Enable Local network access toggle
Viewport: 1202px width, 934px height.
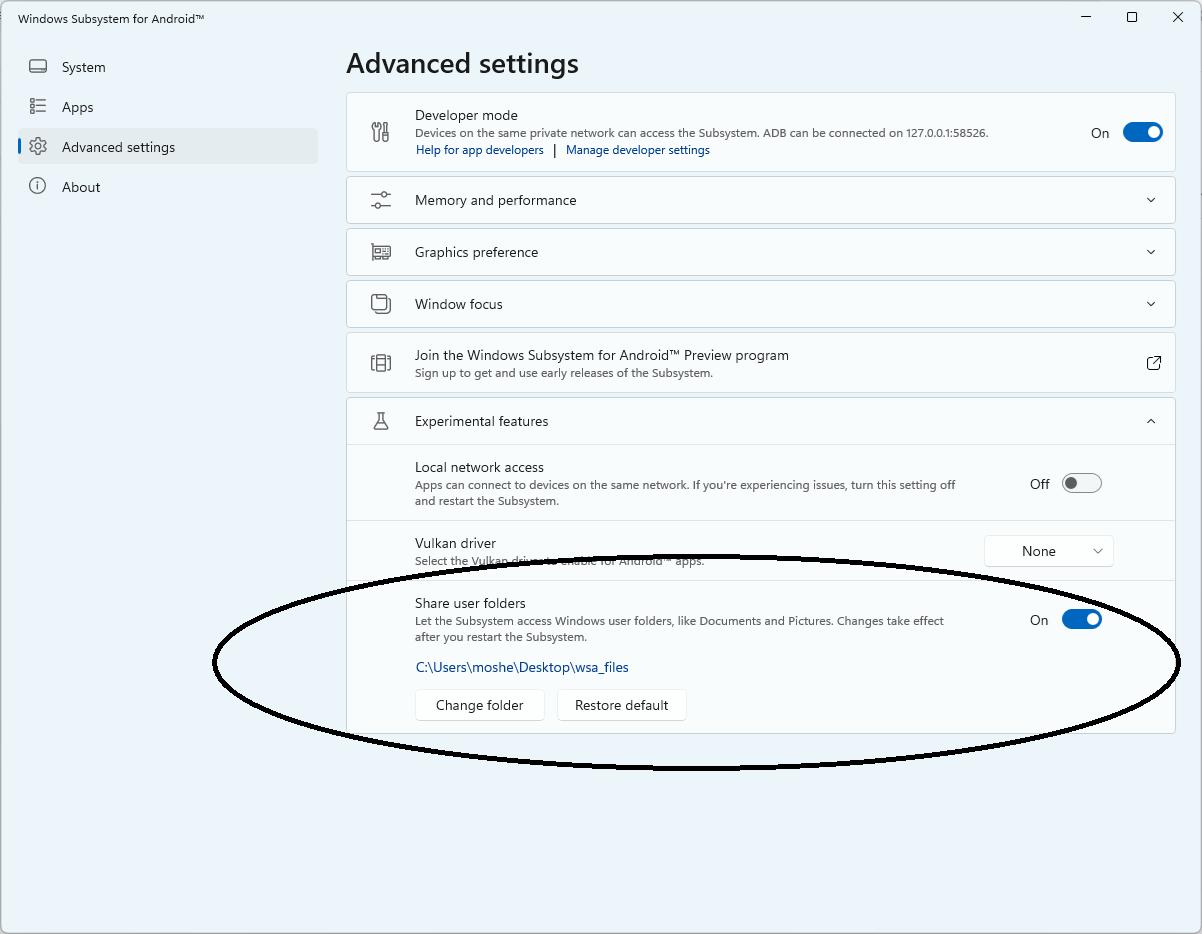point(1081,483)
